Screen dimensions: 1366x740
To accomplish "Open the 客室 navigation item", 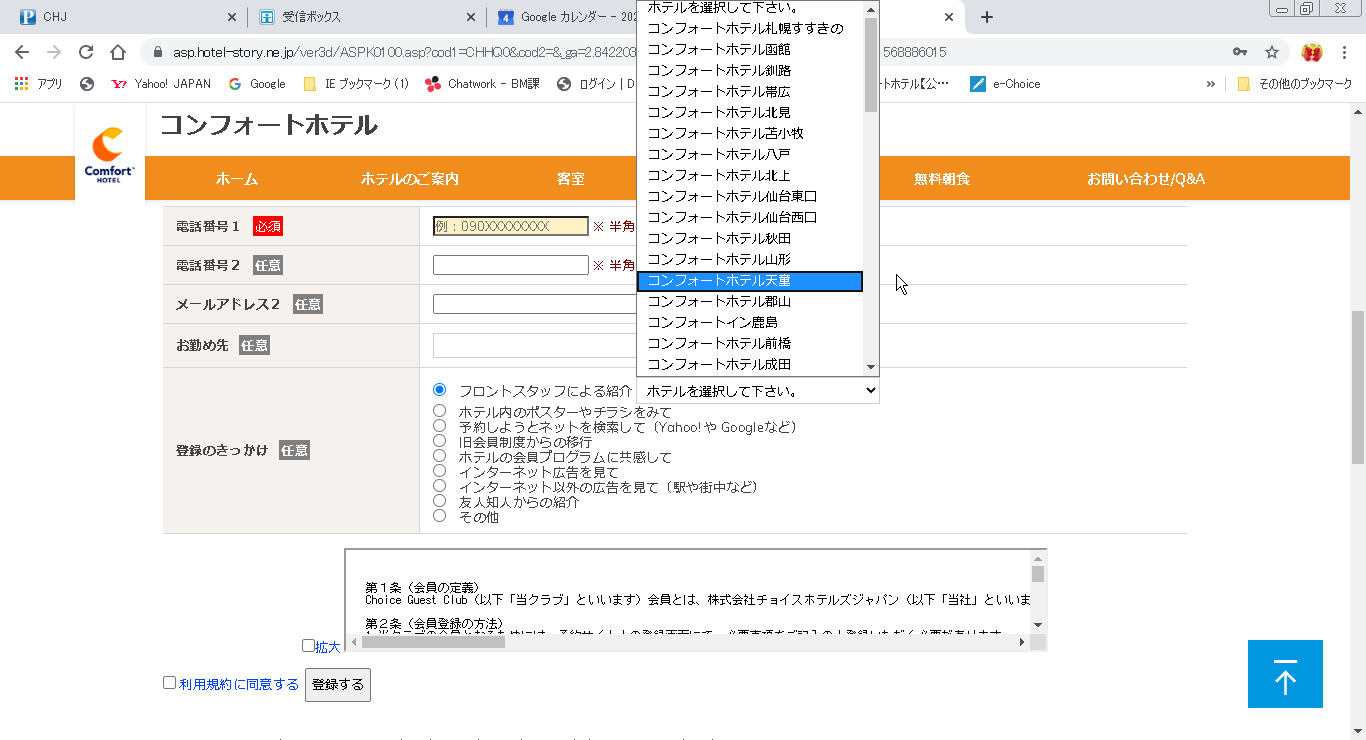I will pos(570,179).
